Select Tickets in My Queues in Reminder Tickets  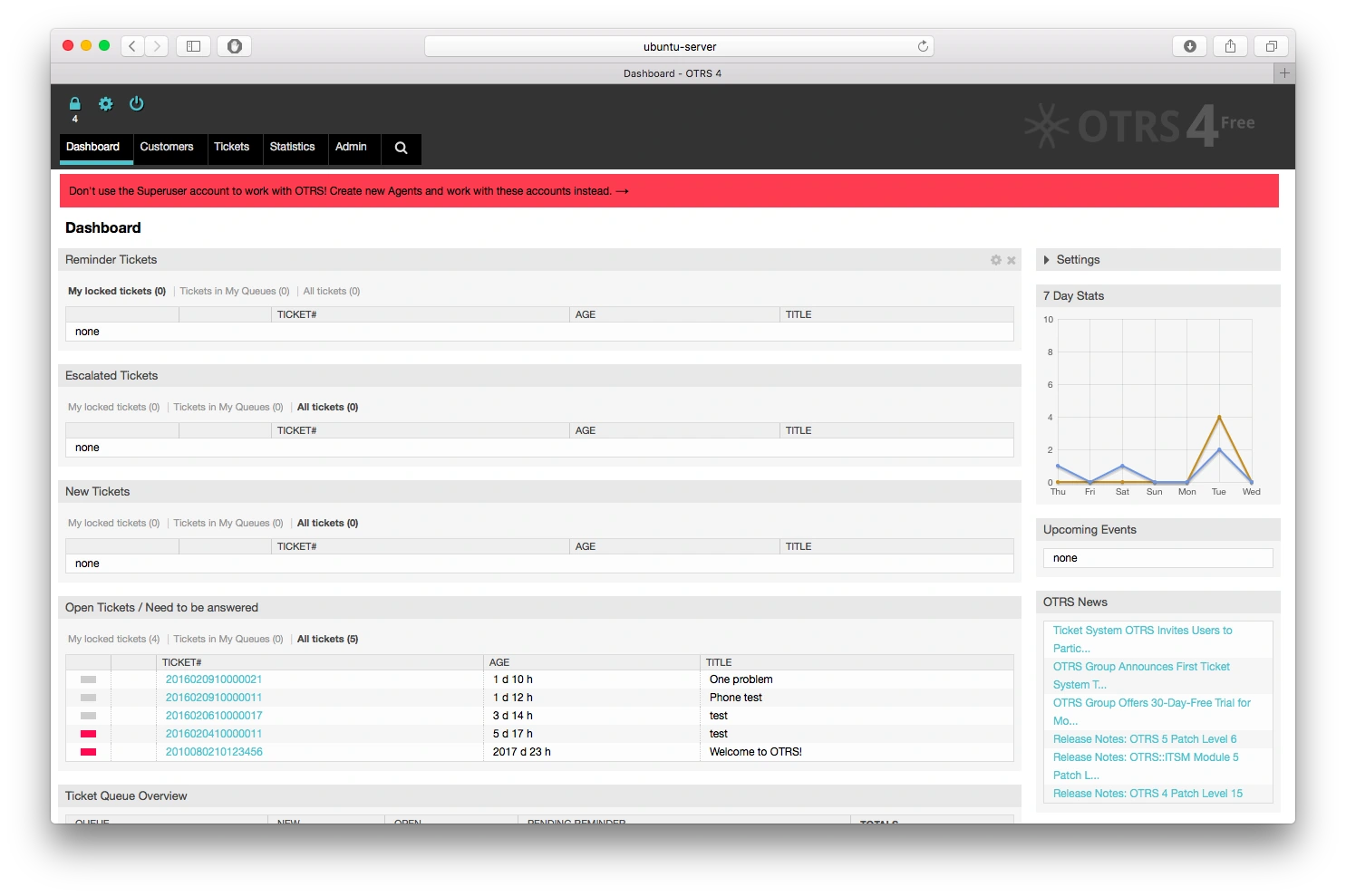[x=235, y=292]
